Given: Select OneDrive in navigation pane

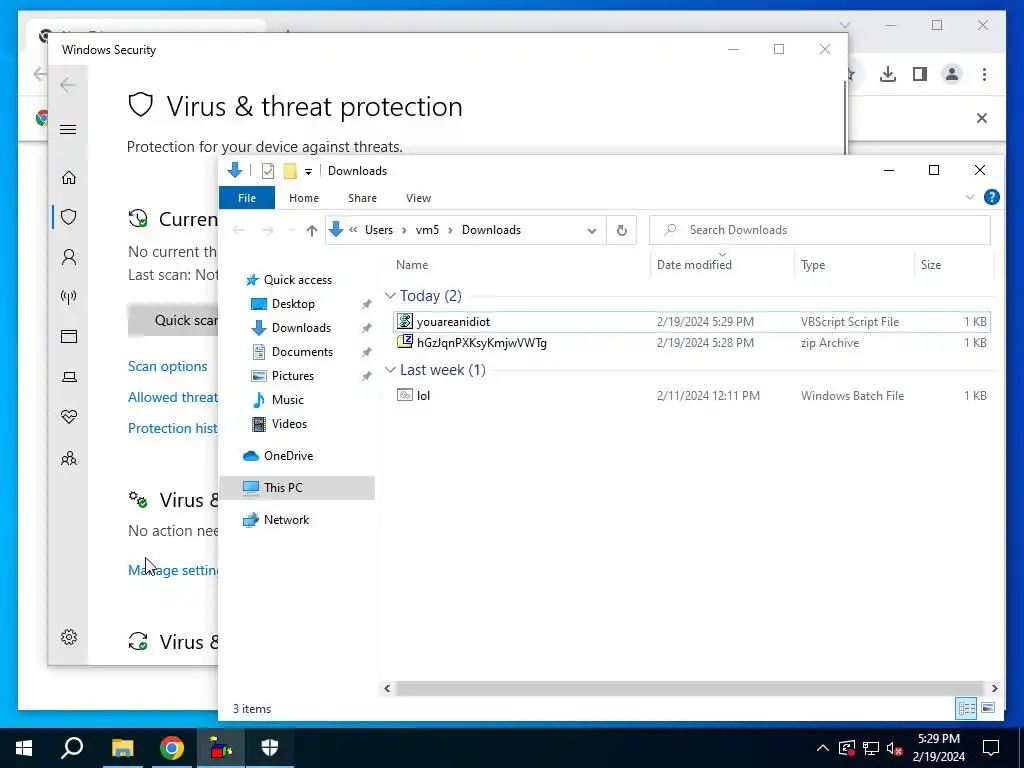Looking at the screenshot, I should coord(288,456).
